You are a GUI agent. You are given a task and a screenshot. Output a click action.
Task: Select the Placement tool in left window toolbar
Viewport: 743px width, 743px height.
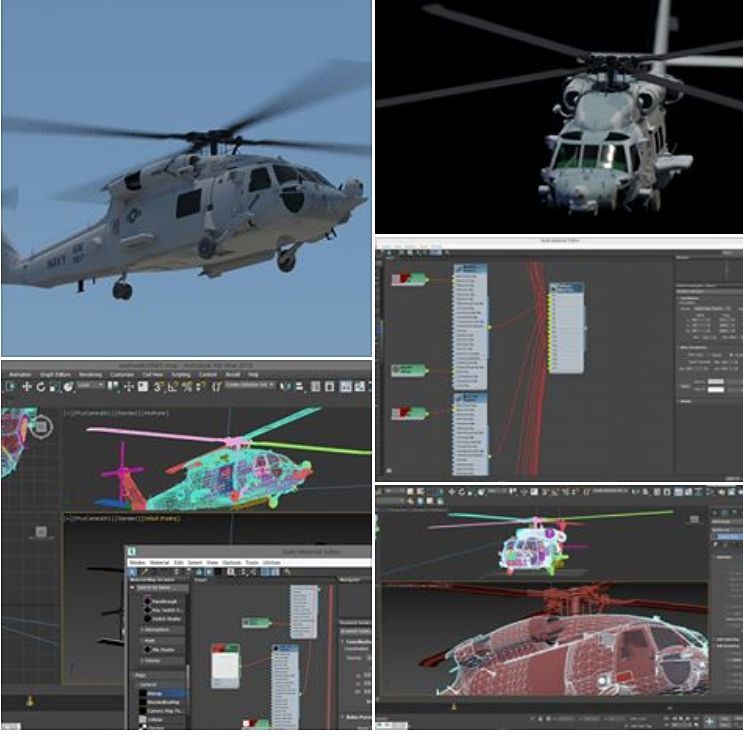pos(68,387)
